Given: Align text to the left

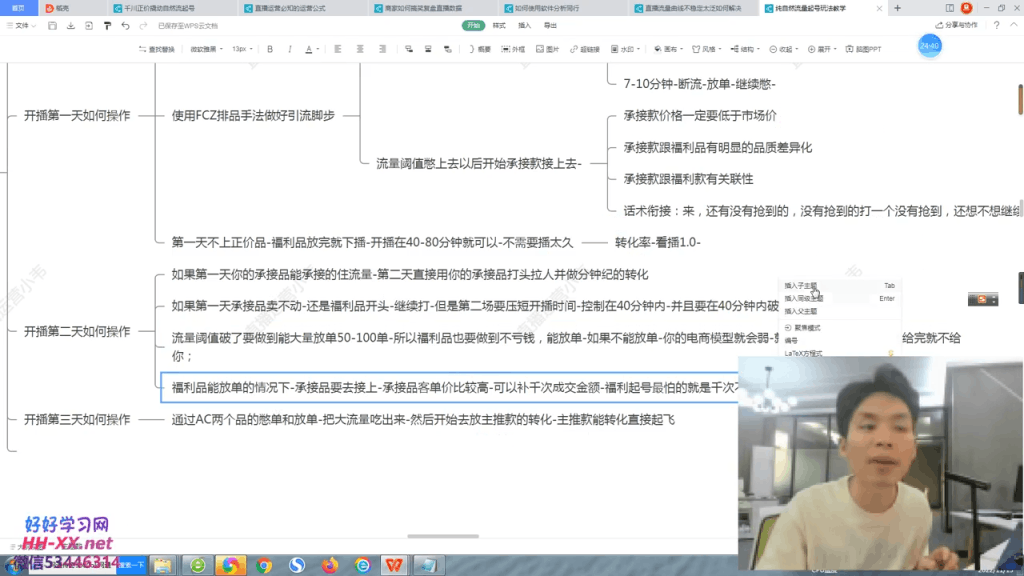Looking at the screenshot, I should 338,49.
